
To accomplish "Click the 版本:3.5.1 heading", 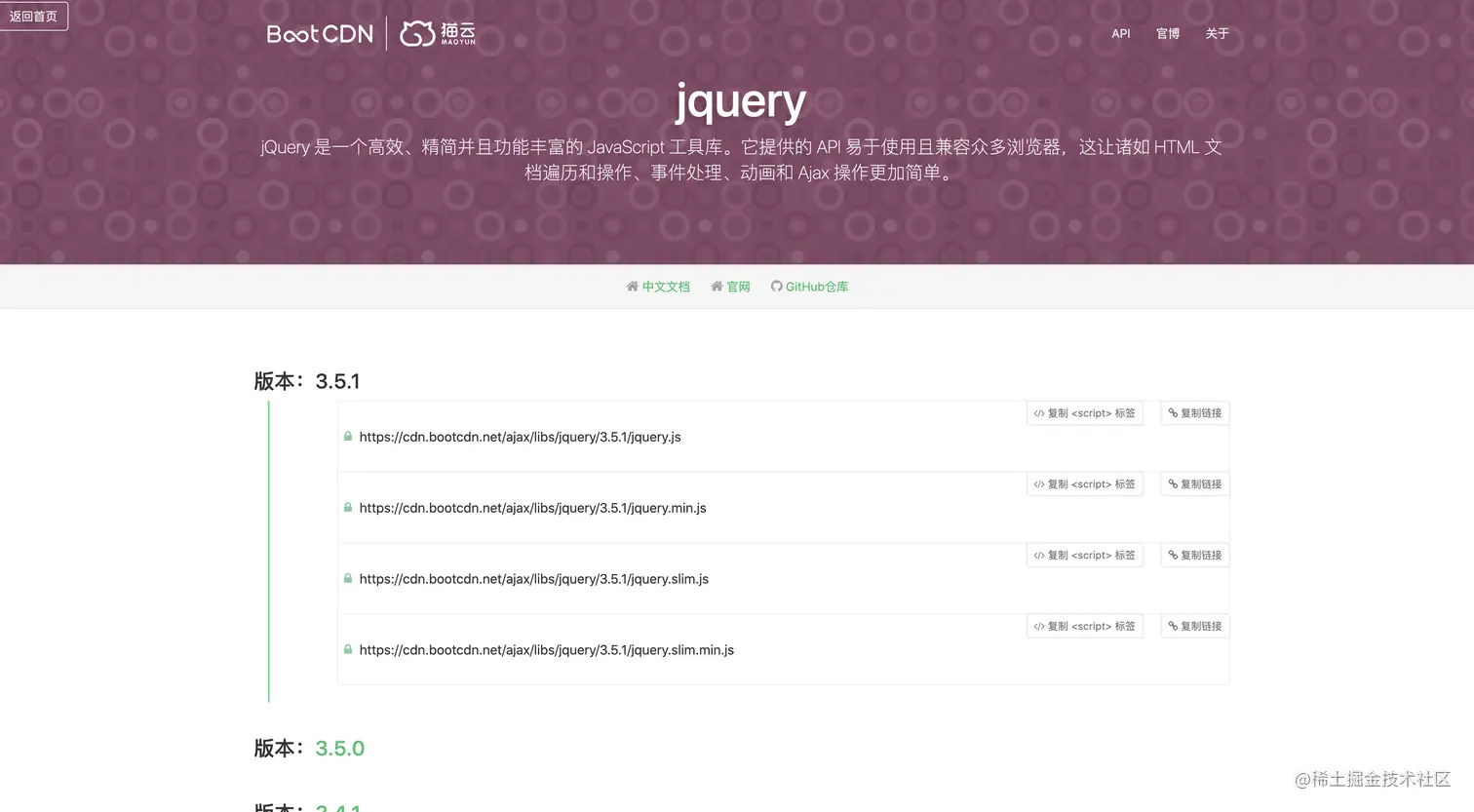I will click(307, 381).
